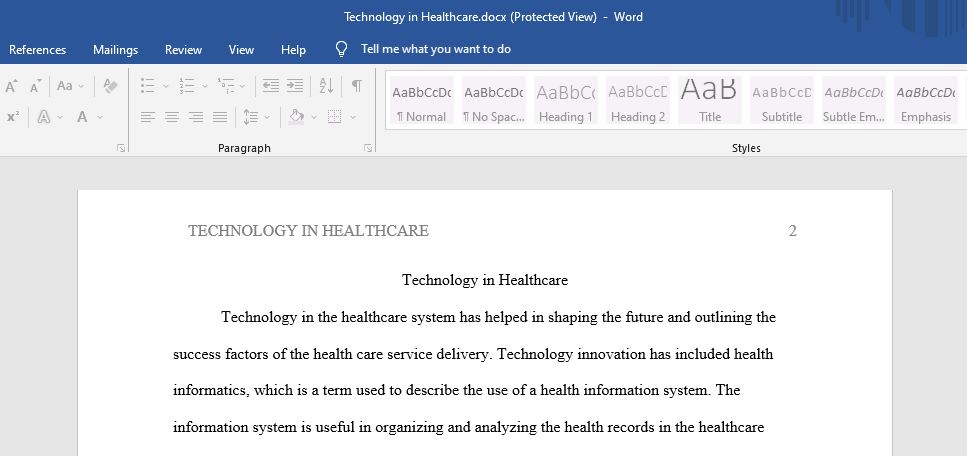Screen dimensions: 967x456
Task: Apply Subtle Emphasis style
Action: point(854,101)
